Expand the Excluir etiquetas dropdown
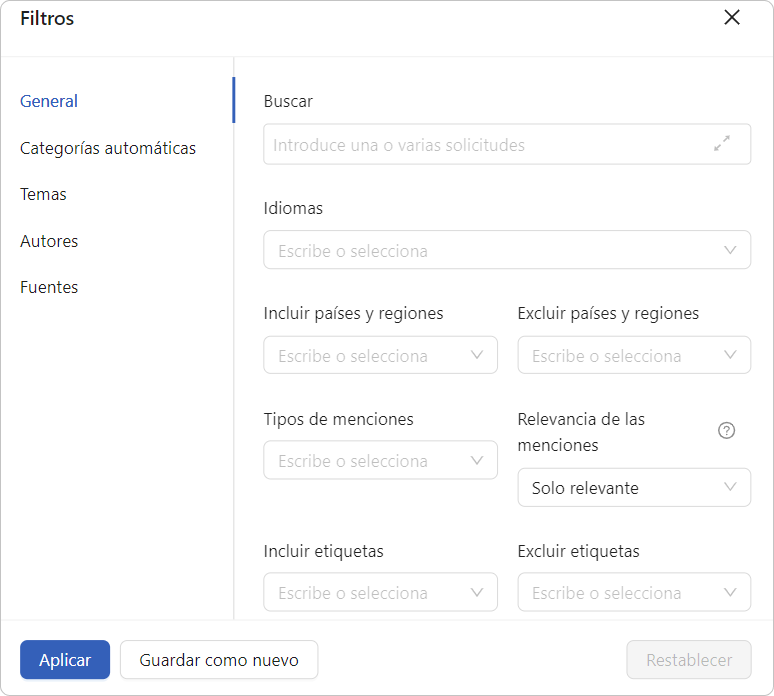Image resolution: width=774 pixels, height=696 pixels. pyautogui.click(x=634, y=592)
